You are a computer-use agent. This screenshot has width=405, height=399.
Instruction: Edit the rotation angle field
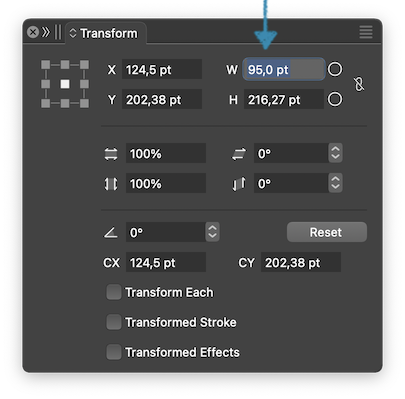tap(166, 232)
